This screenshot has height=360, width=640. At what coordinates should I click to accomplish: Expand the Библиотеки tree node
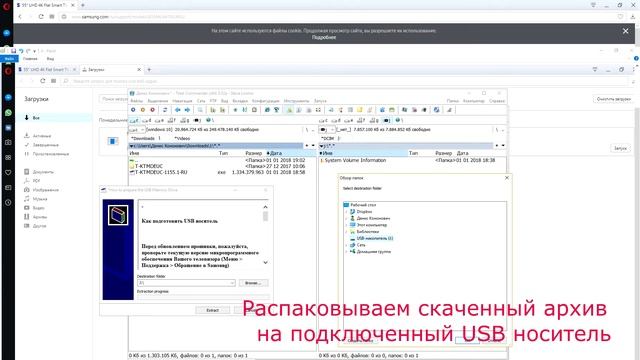347,231
